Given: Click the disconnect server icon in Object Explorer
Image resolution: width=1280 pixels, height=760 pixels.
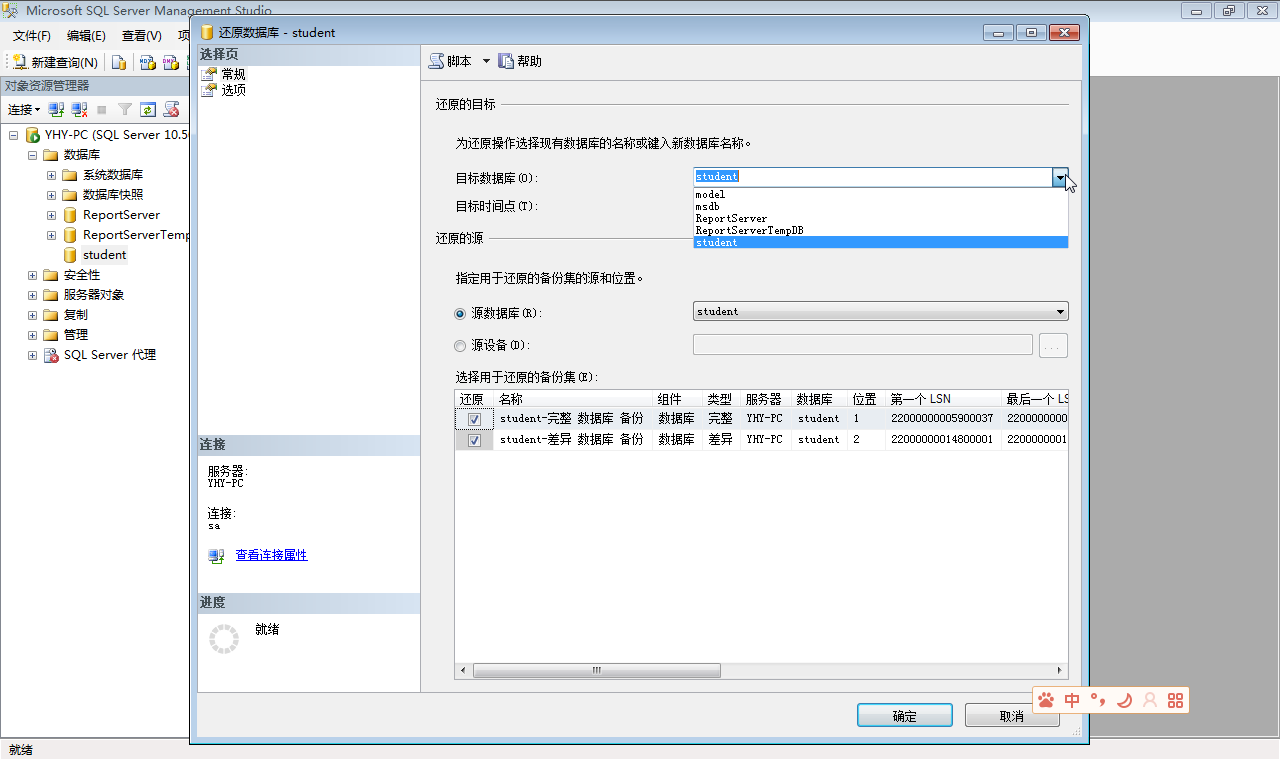Looking at the screenshot, I should [x=79, y=109].
